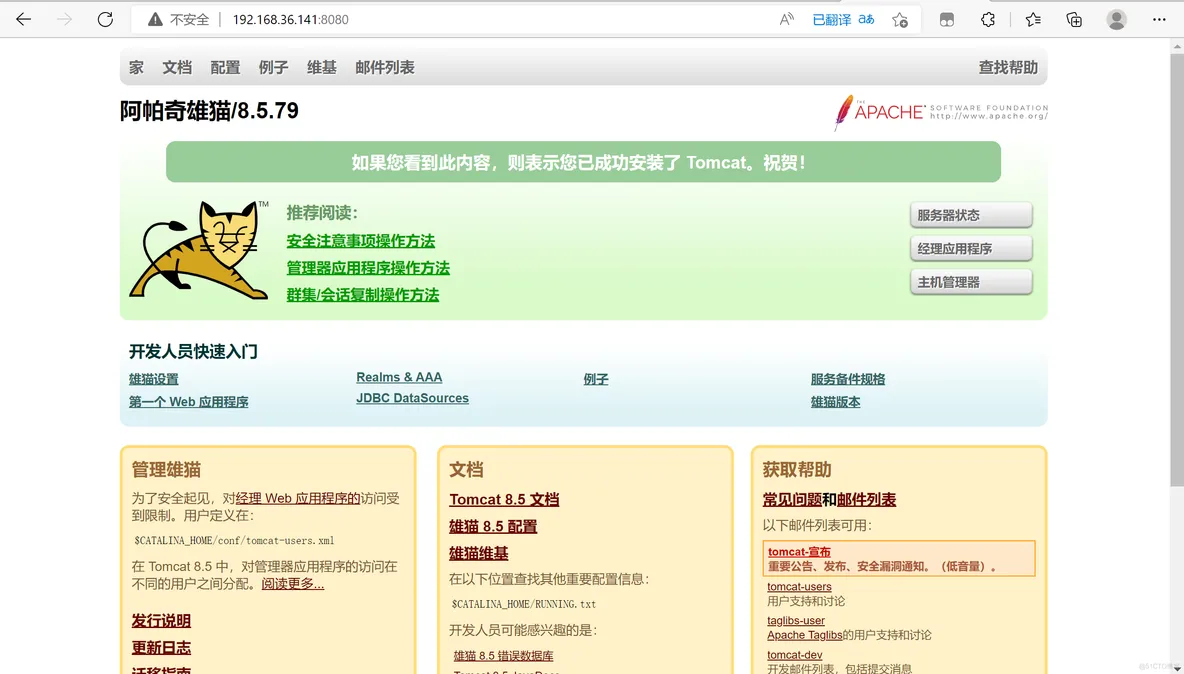
Task: Open Tomcat 8.5 文档 link
Action: tap(504, 500)
